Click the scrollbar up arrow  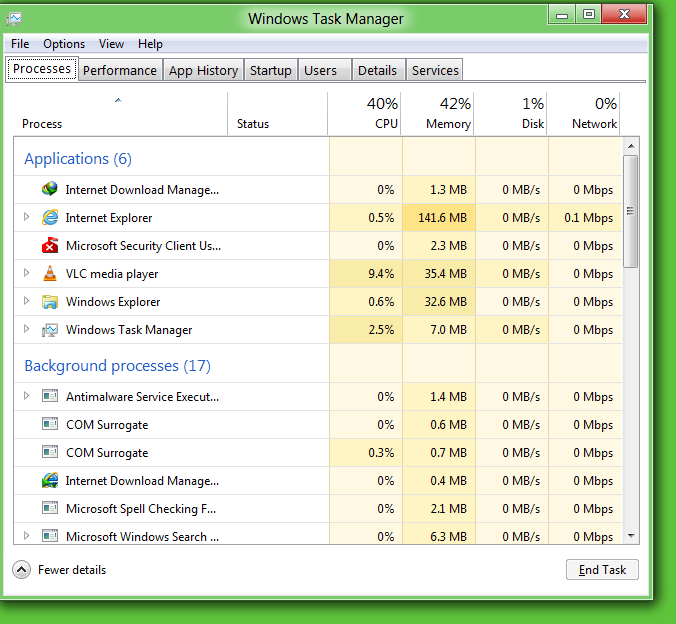tap(631, 146)
